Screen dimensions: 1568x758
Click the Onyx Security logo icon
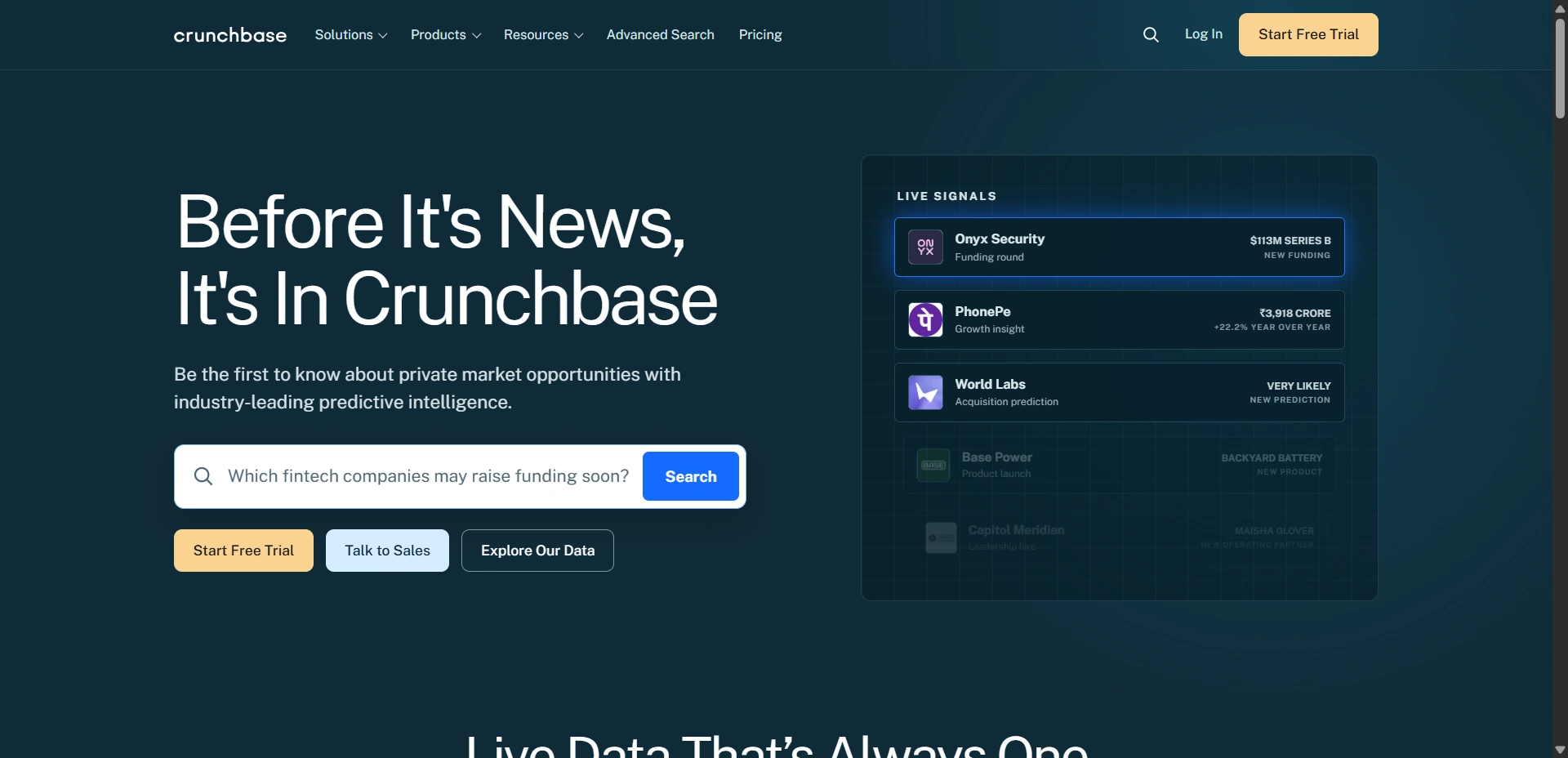[925, 247]
